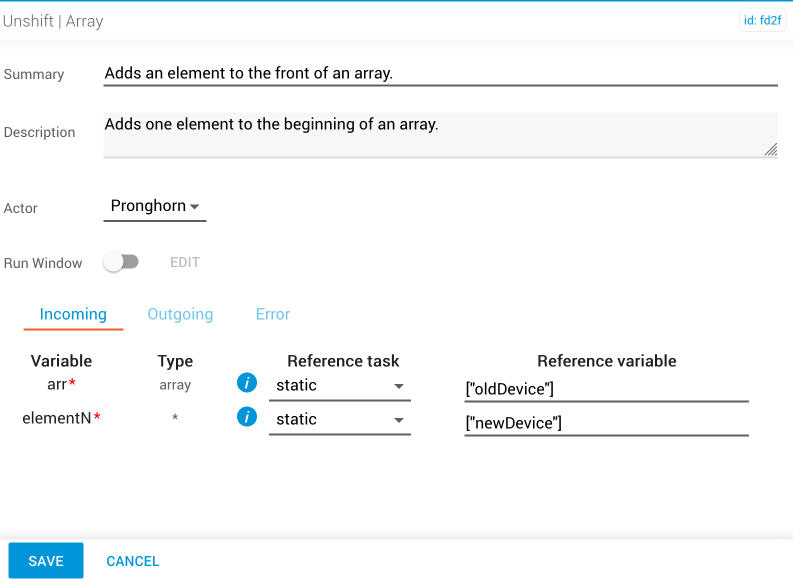Switch to the Outgoing tab
The height and width of the screenshot is (579, 793).
coord(180,314)
